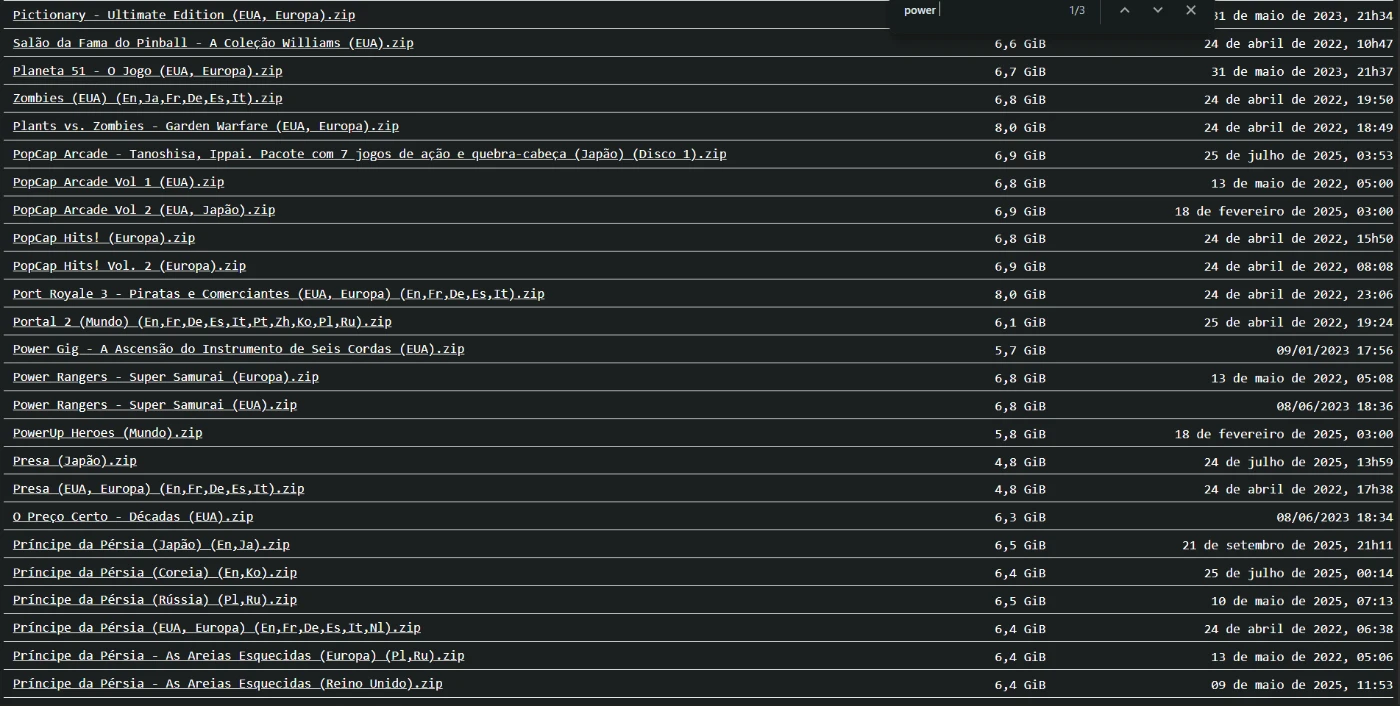Click Presa (Japão) zip link

(74, 461)
